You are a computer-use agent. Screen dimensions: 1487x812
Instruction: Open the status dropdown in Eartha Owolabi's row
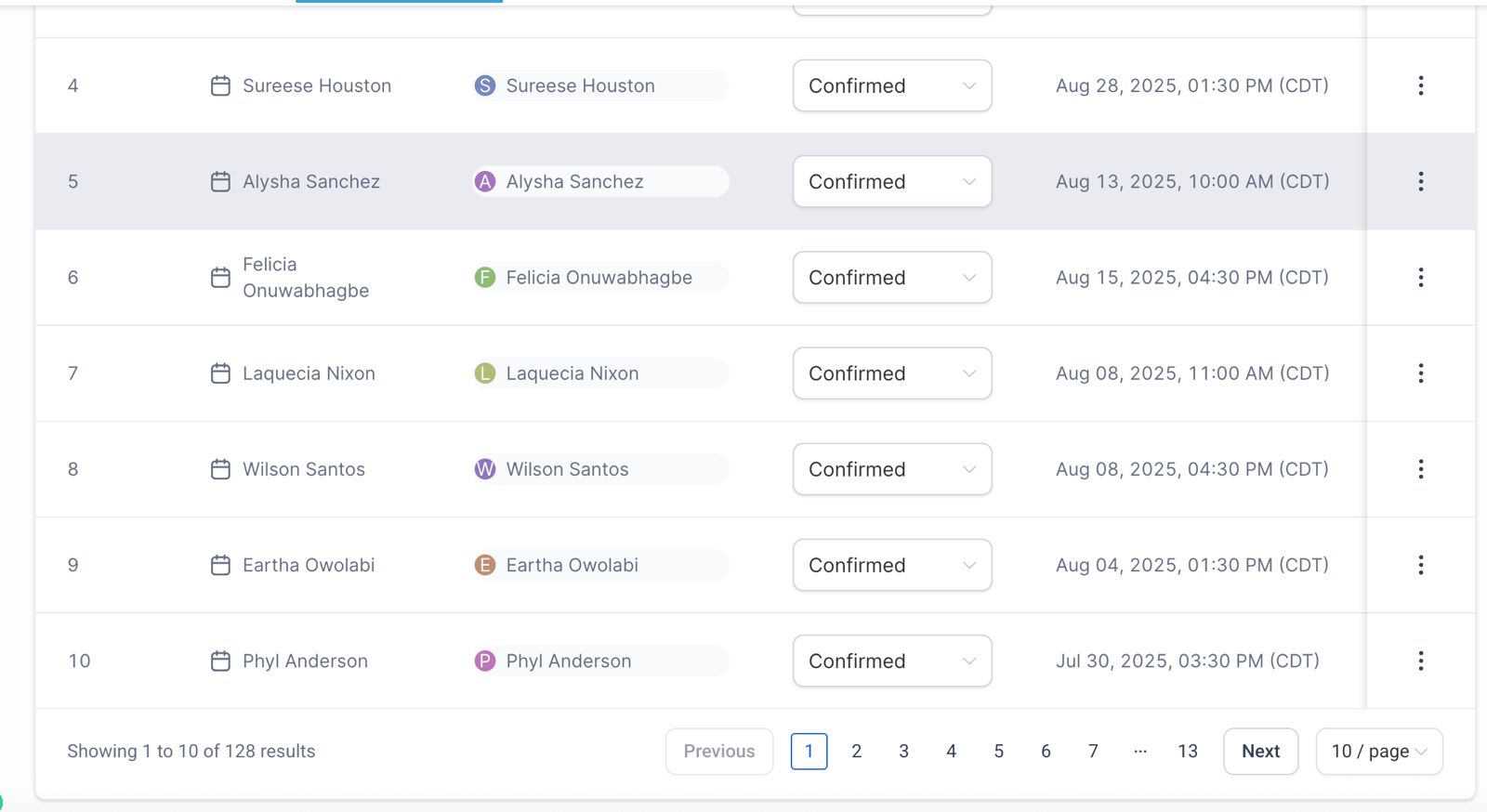click(x=891, y=565)
